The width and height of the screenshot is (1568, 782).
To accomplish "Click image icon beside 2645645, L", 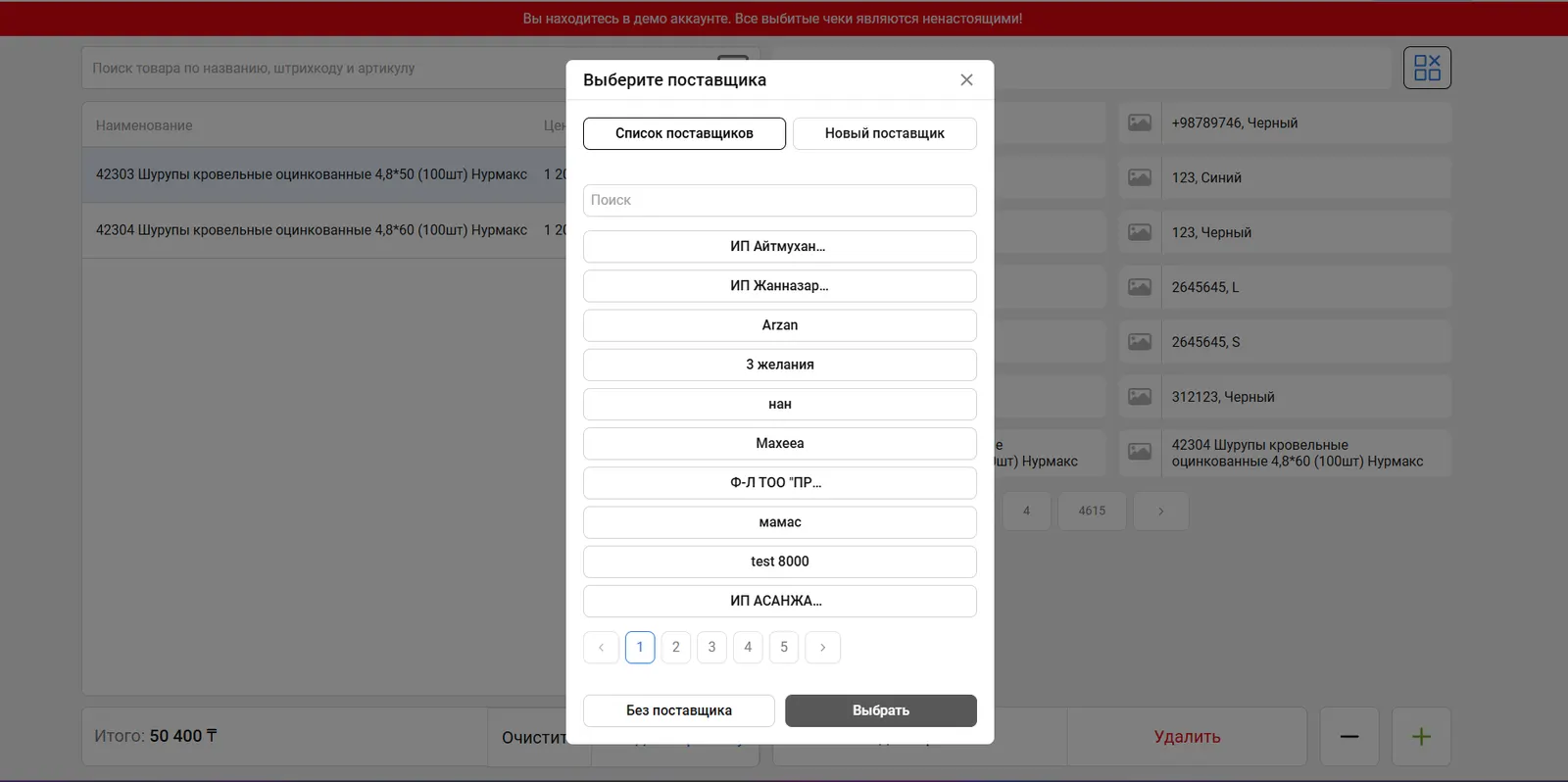I will 1140,288.
